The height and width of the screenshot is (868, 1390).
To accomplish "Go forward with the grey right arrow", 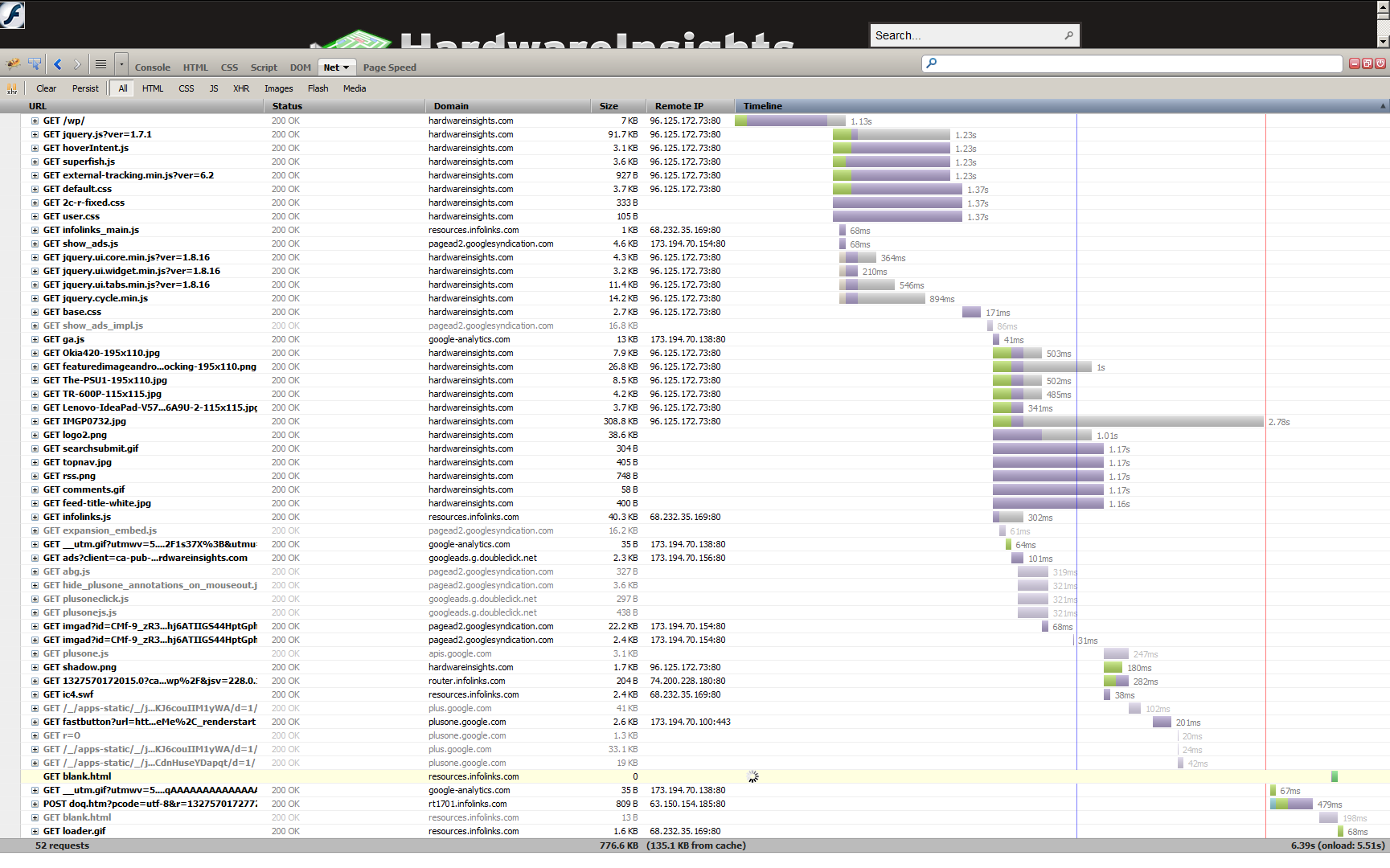I will tap(77, 64).
